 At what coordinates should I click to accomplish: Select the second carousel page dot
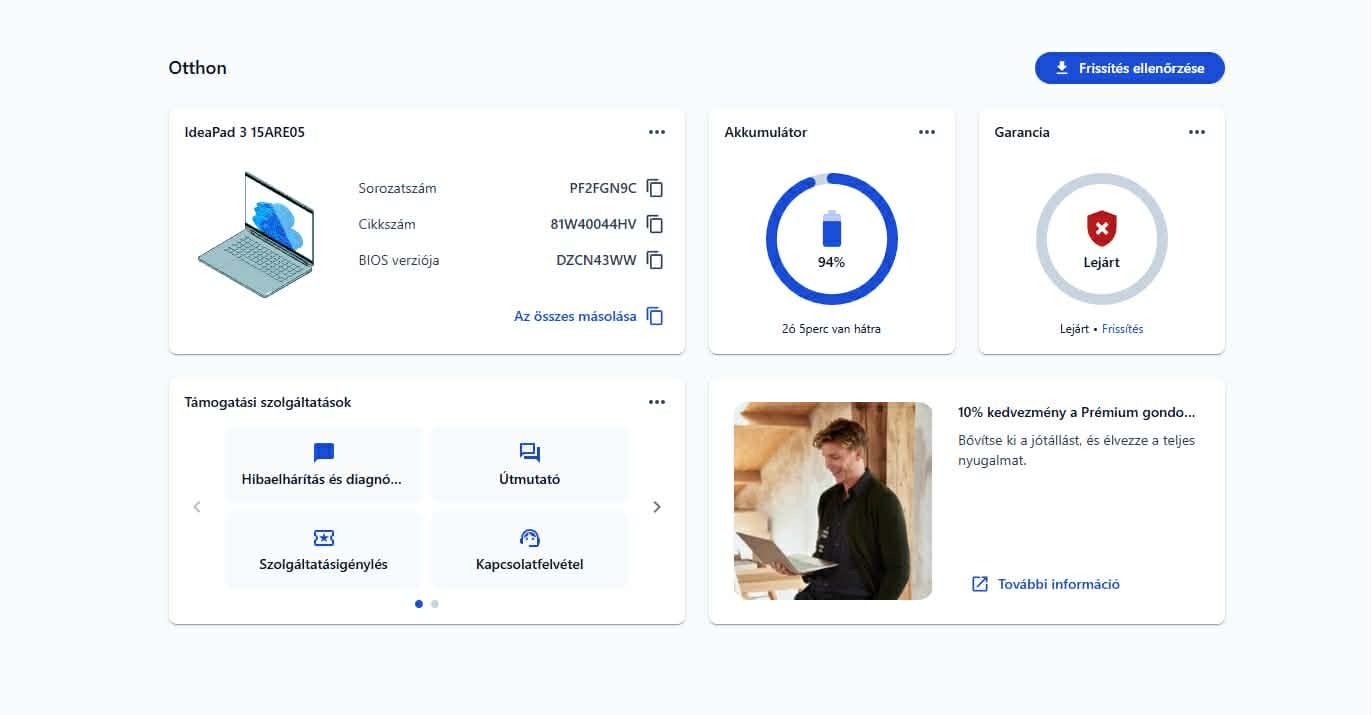click(434, 604)
